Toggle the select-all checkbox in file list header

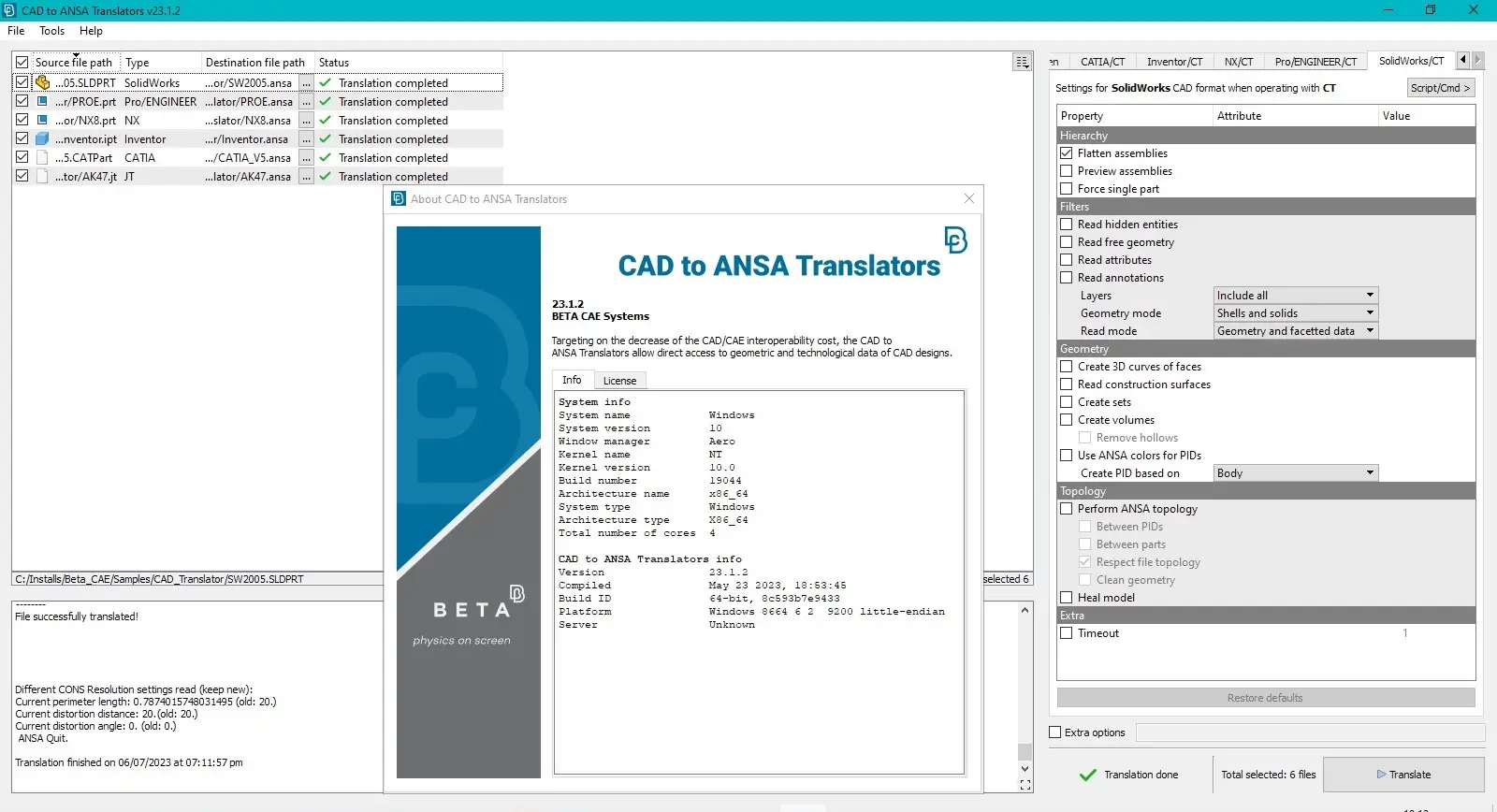pyautogui.click(x=22, y=63)
